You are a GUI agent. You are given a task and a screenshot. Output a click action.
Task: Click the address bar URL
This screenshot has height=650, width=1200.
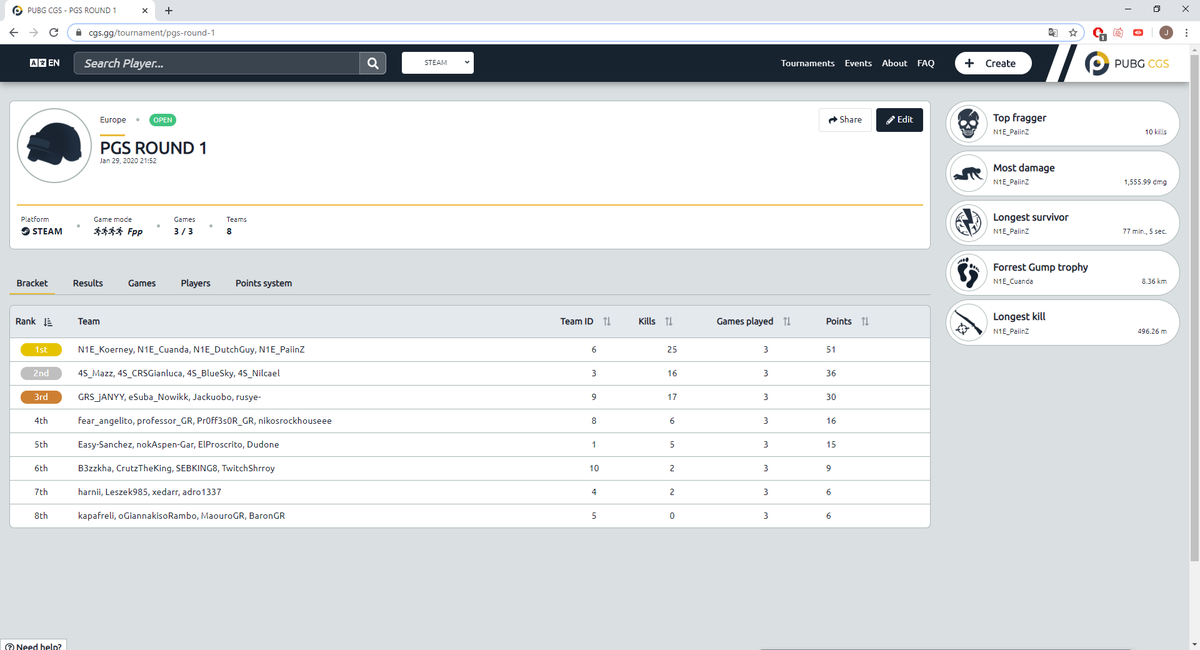[151, 32]
